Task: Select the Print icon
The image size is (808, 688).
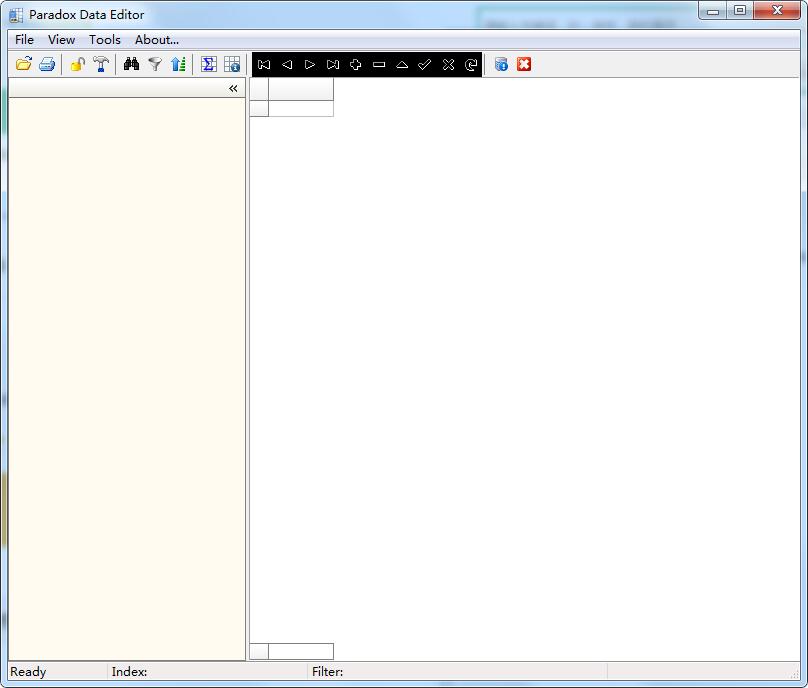Action: click(x=47, y=64)
